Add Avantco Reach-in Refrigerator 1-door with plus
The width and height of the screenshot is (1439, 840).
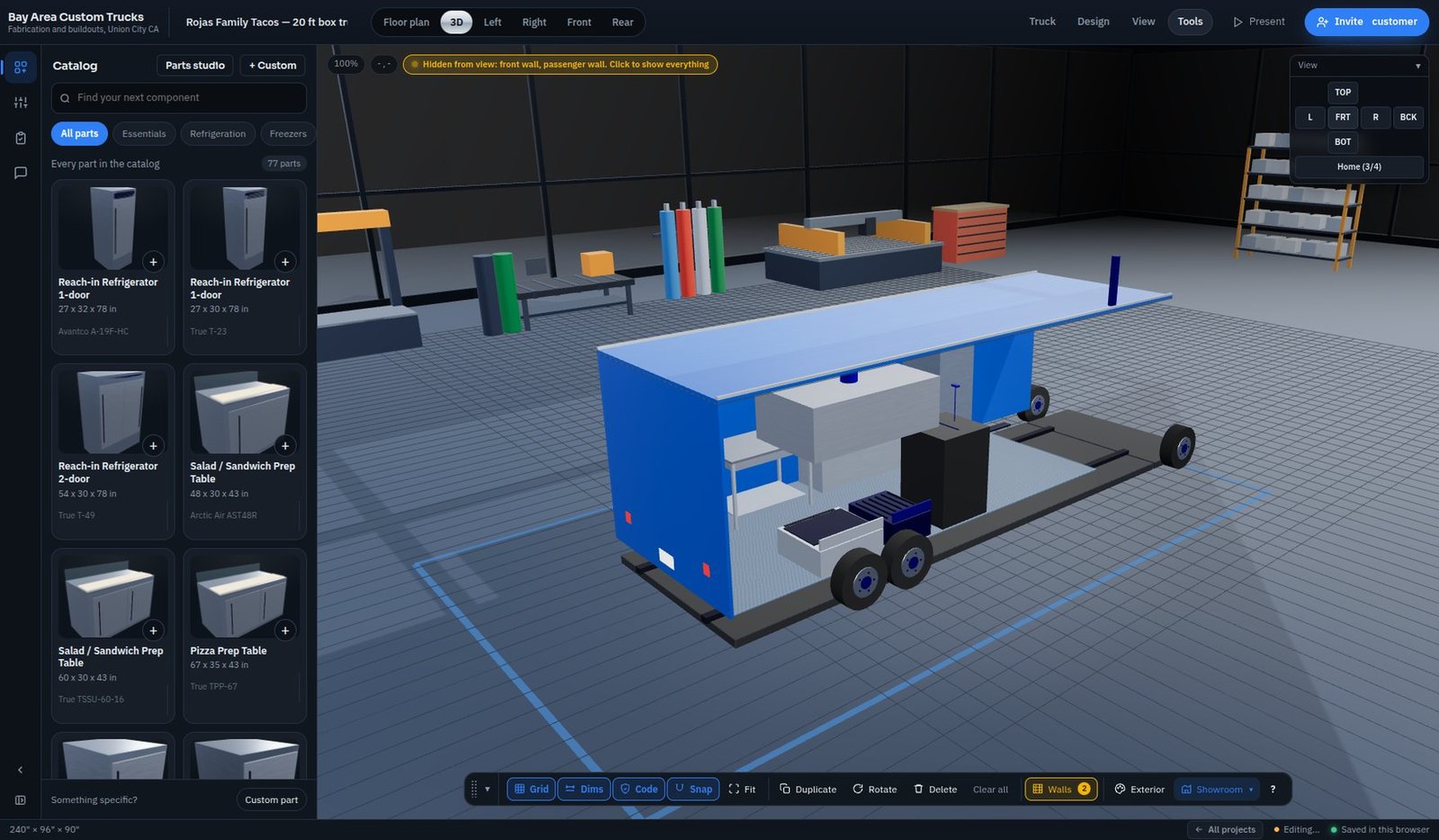(x=153, y=262)
